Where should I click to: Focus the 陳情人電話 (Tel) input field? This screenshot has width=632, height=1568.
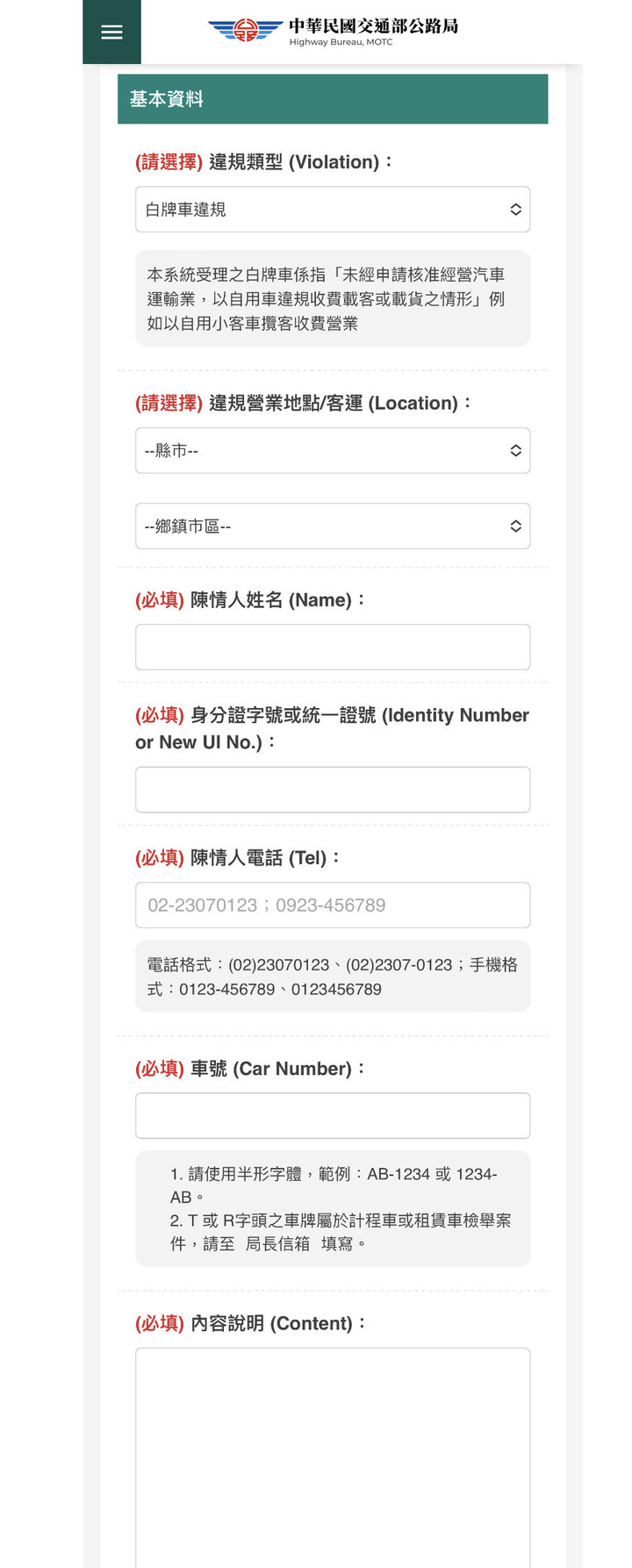point(332,905)
